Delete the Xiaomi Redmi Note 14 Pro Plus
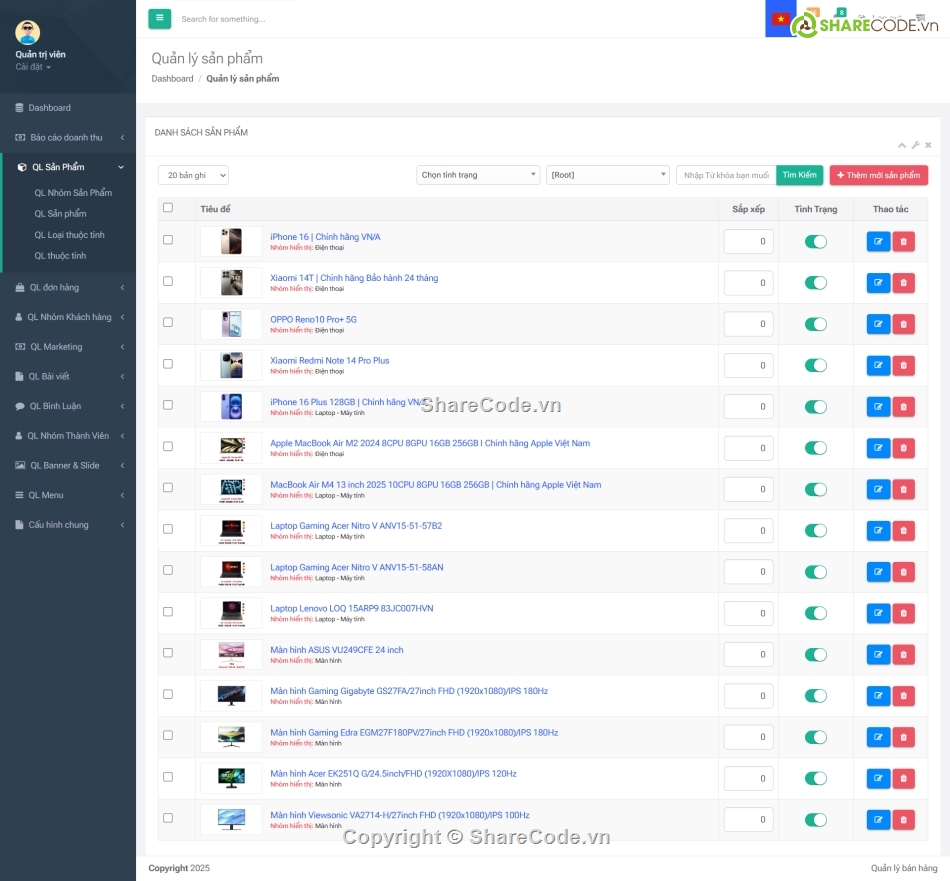The width and height of the screenshot is (950, 881). (x=903, y=365)
